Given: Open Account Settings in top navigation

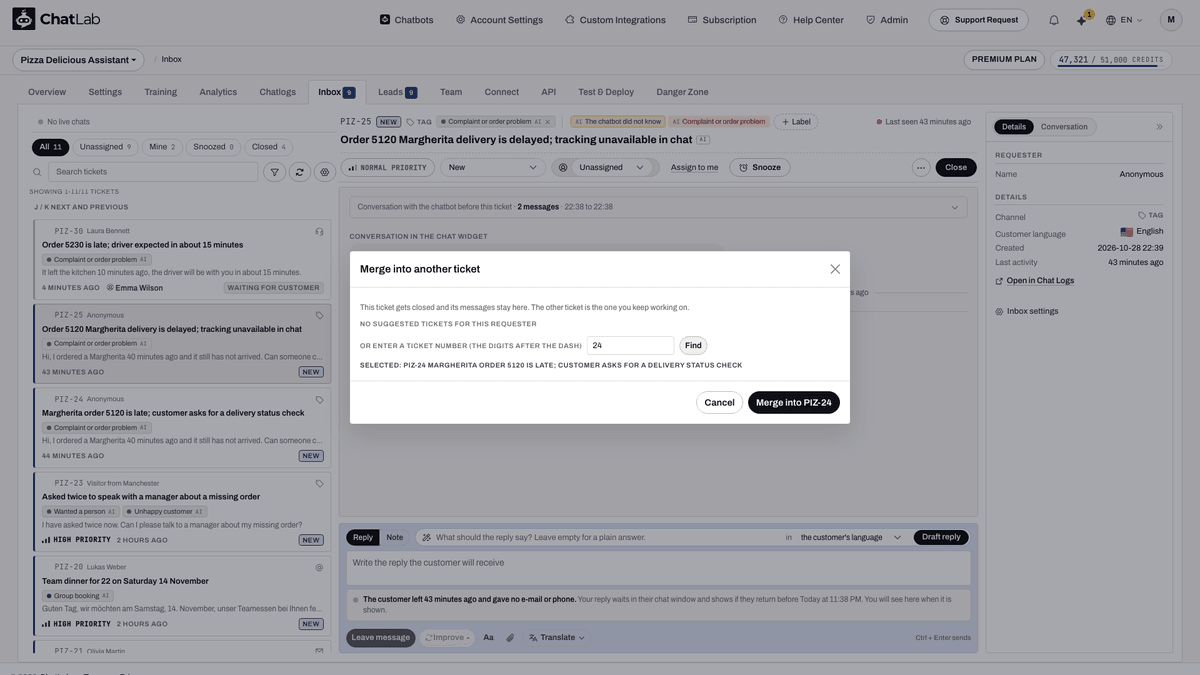Looking at the screenshot, I should click(499, 20).
